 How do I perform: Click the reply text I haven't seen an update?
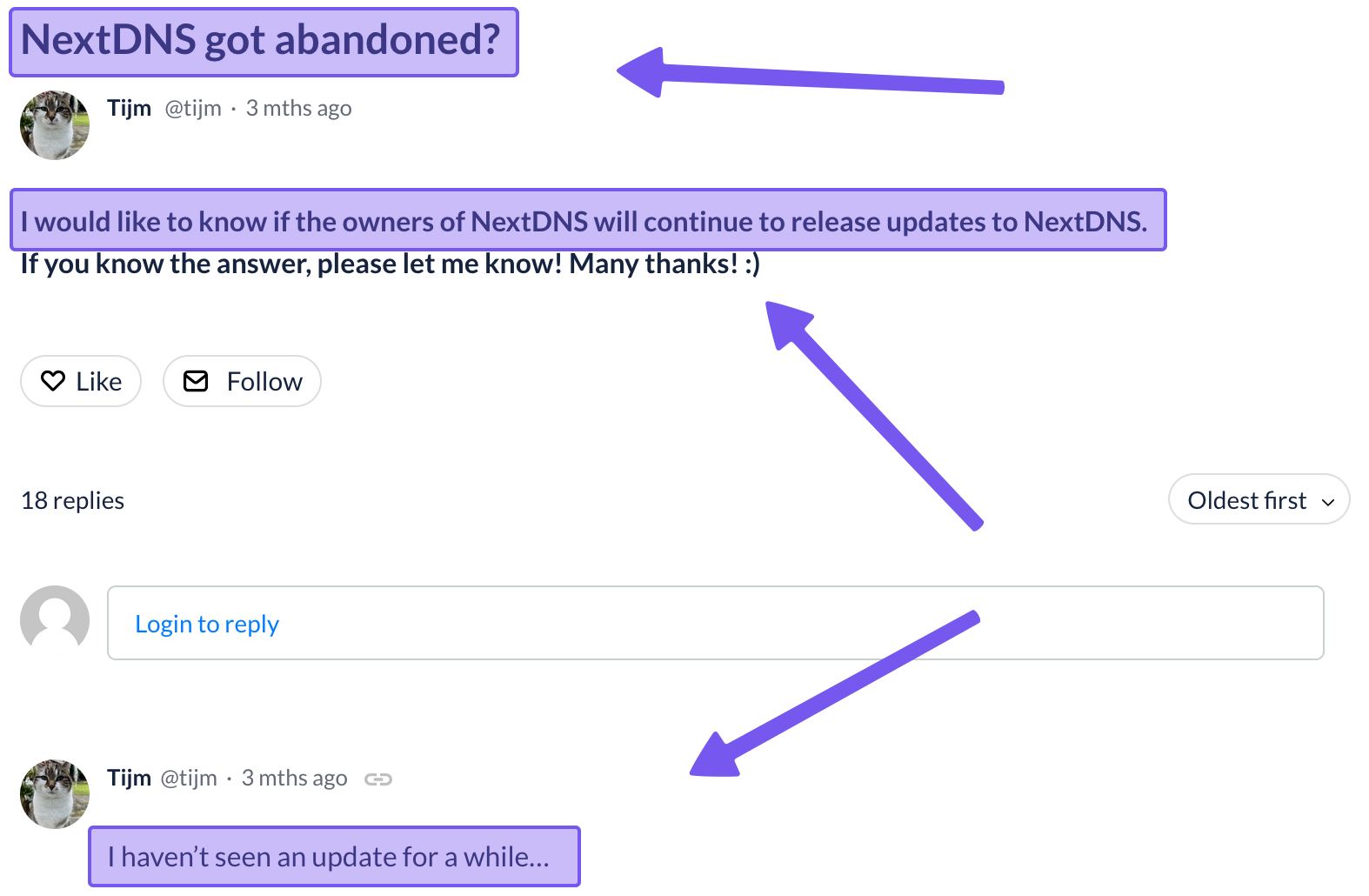click(x=329, y=857)
